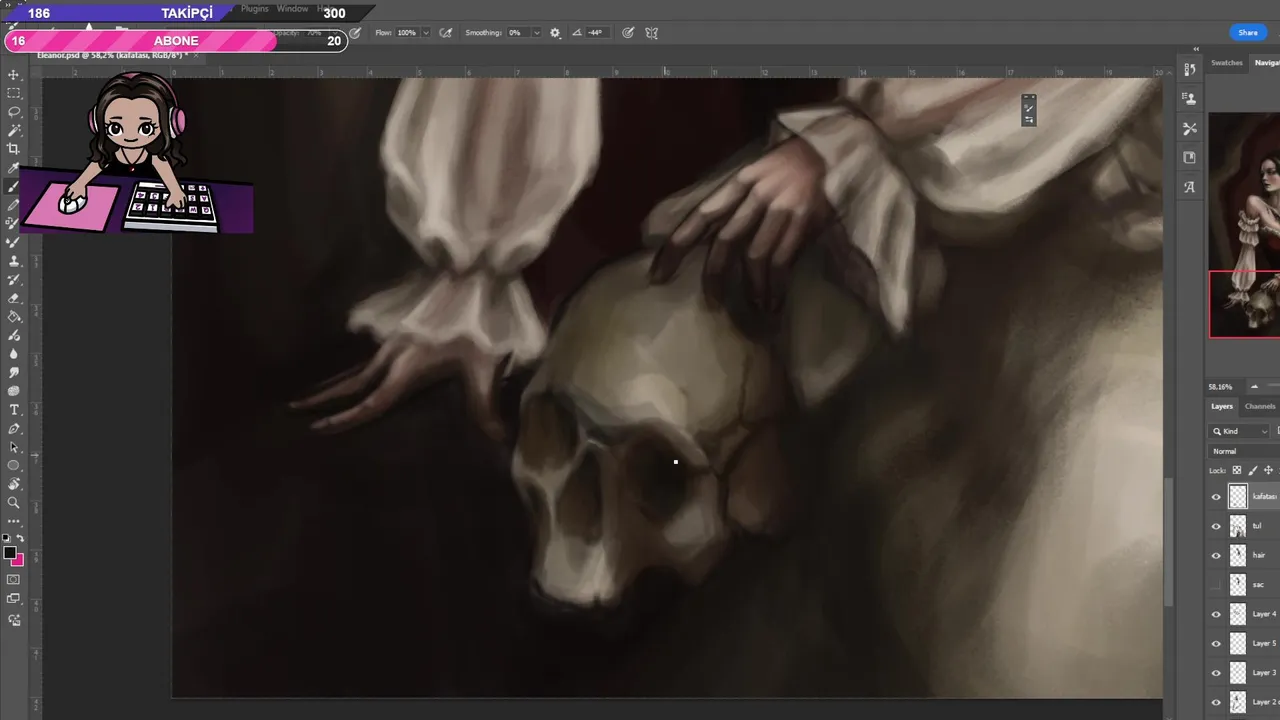
Task: Click the brush angle value field
Action: pyautogui.click(x=595, y=33)
